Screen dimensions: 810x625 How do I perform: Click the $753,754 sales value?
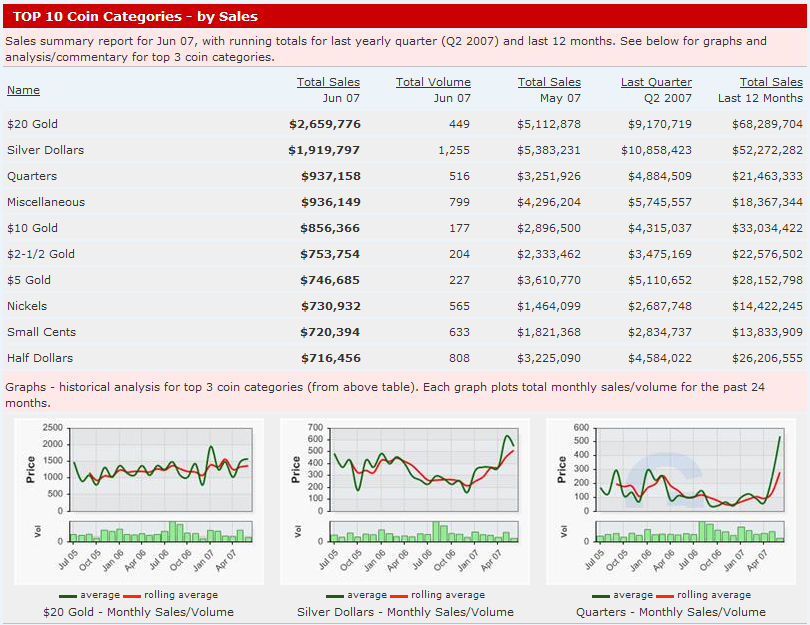coord(330,254)
